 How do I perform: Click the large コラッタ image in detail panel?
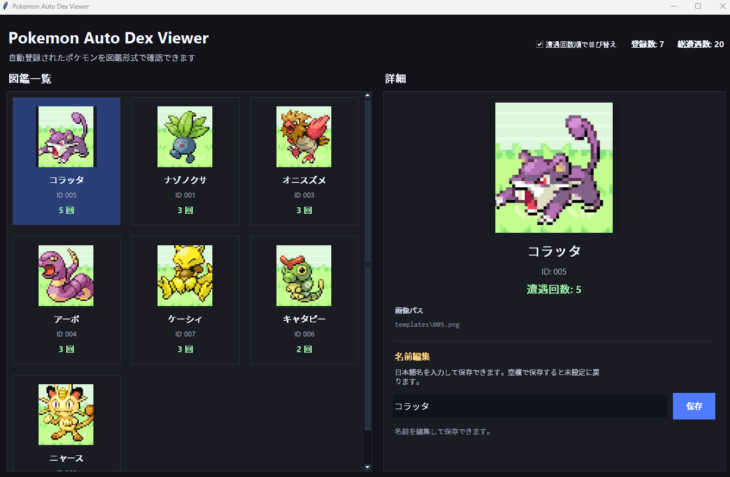click(554, 168)
